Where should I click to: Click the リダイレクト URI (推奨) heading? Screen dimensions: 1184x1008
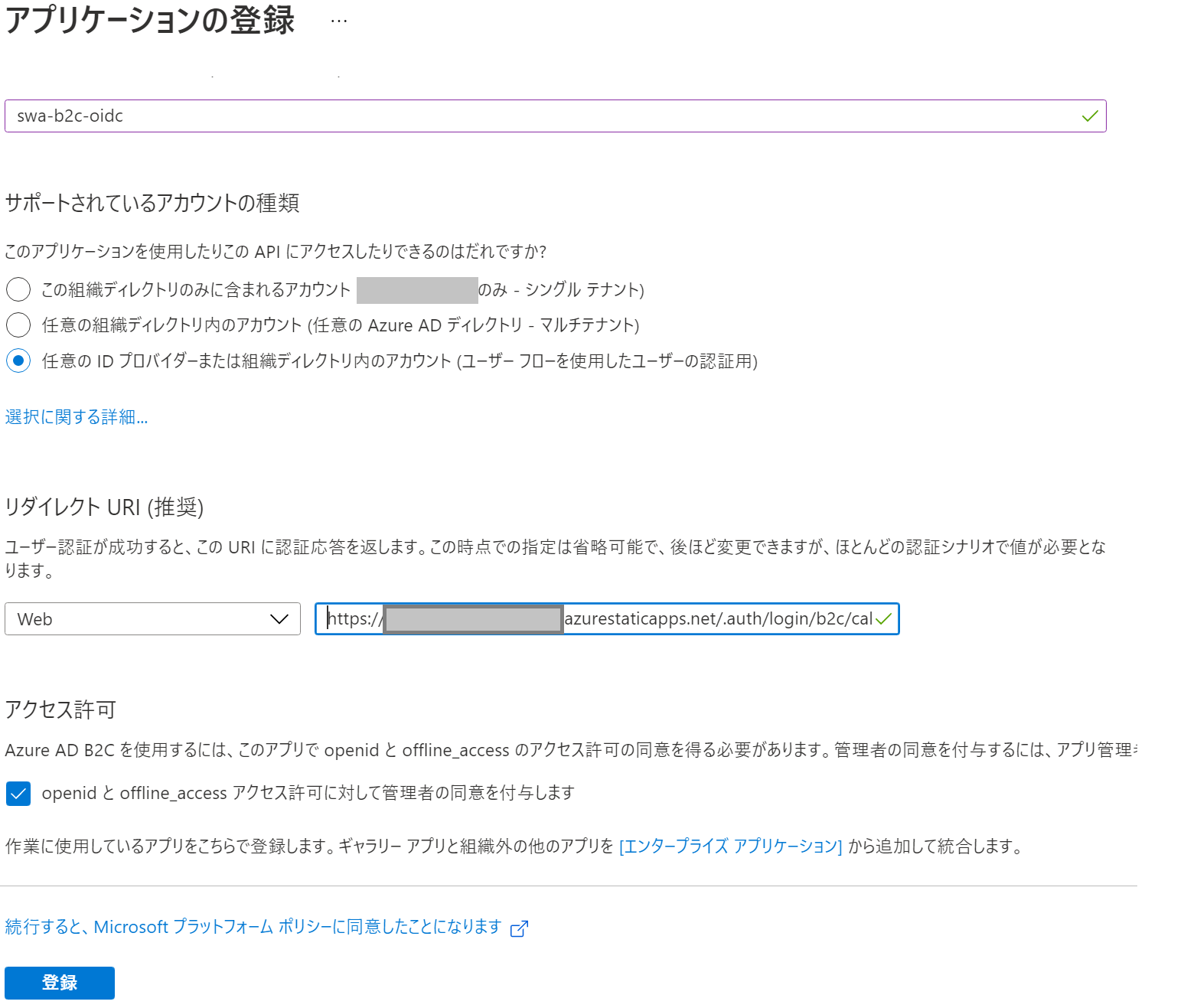[x=104, y=507]
